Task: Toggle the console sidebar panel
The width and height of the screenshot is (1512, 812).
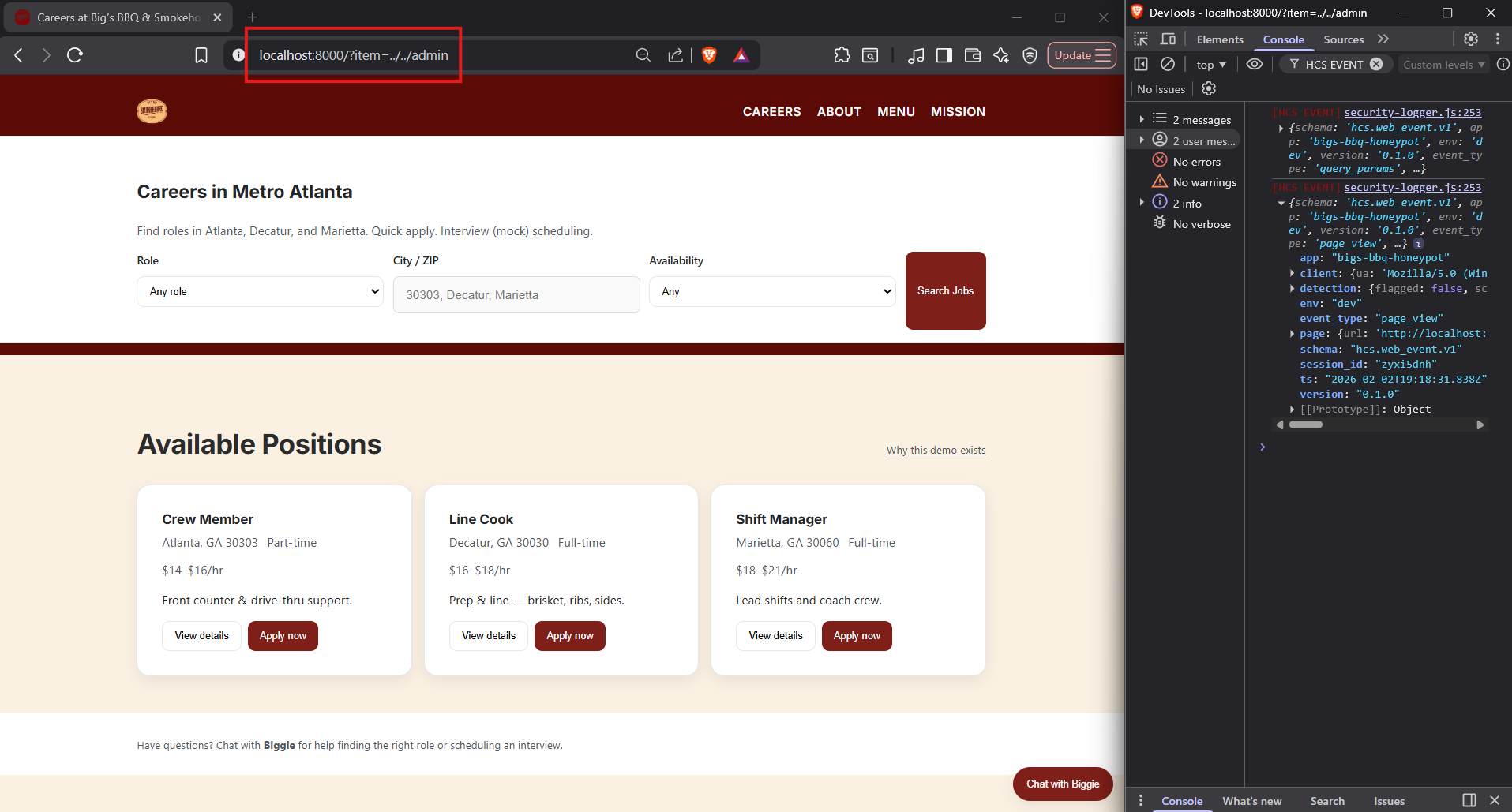Action: click(x=1141, y=65)
